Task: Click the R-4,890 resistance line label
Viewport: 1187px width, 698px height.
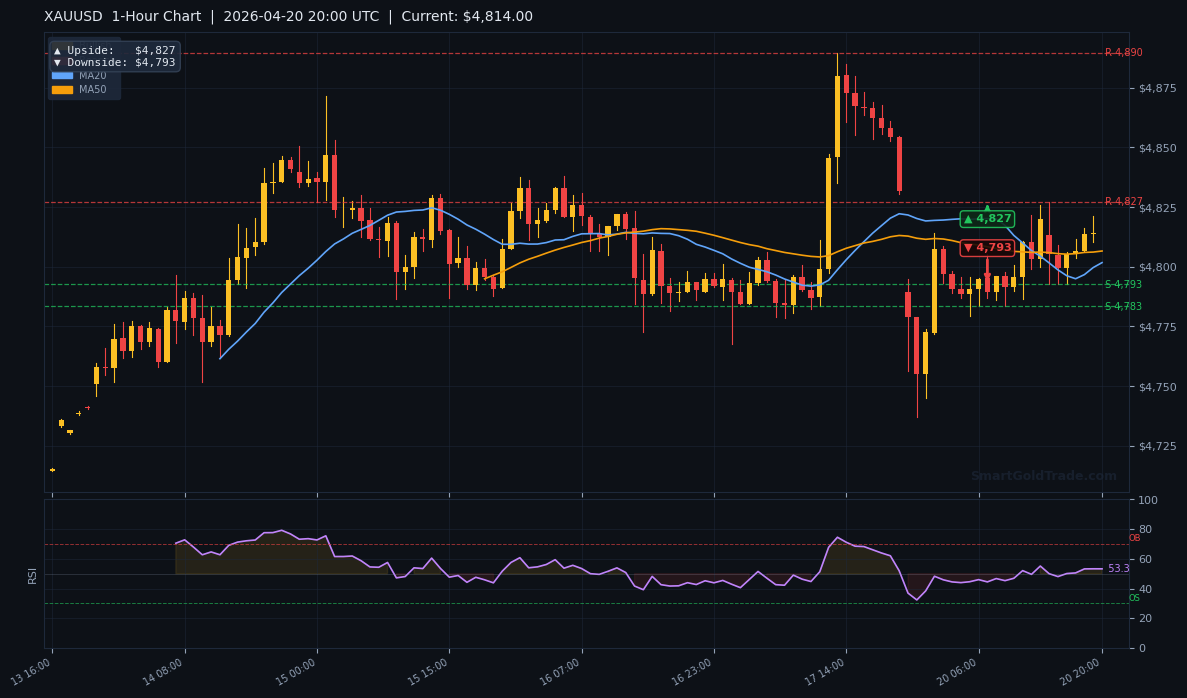Action: point(1124,52)
